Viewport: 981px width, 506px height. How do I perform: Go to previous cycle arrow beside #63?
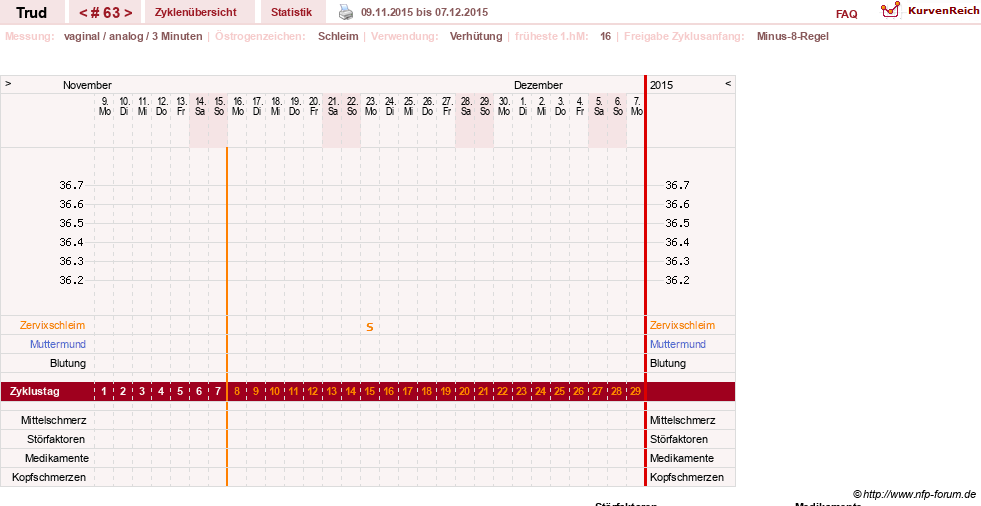(83, 13)
